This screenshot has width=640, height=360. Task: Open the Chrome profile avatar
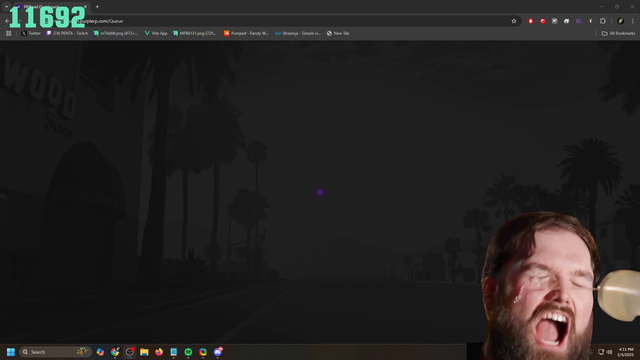coord(620,21)
